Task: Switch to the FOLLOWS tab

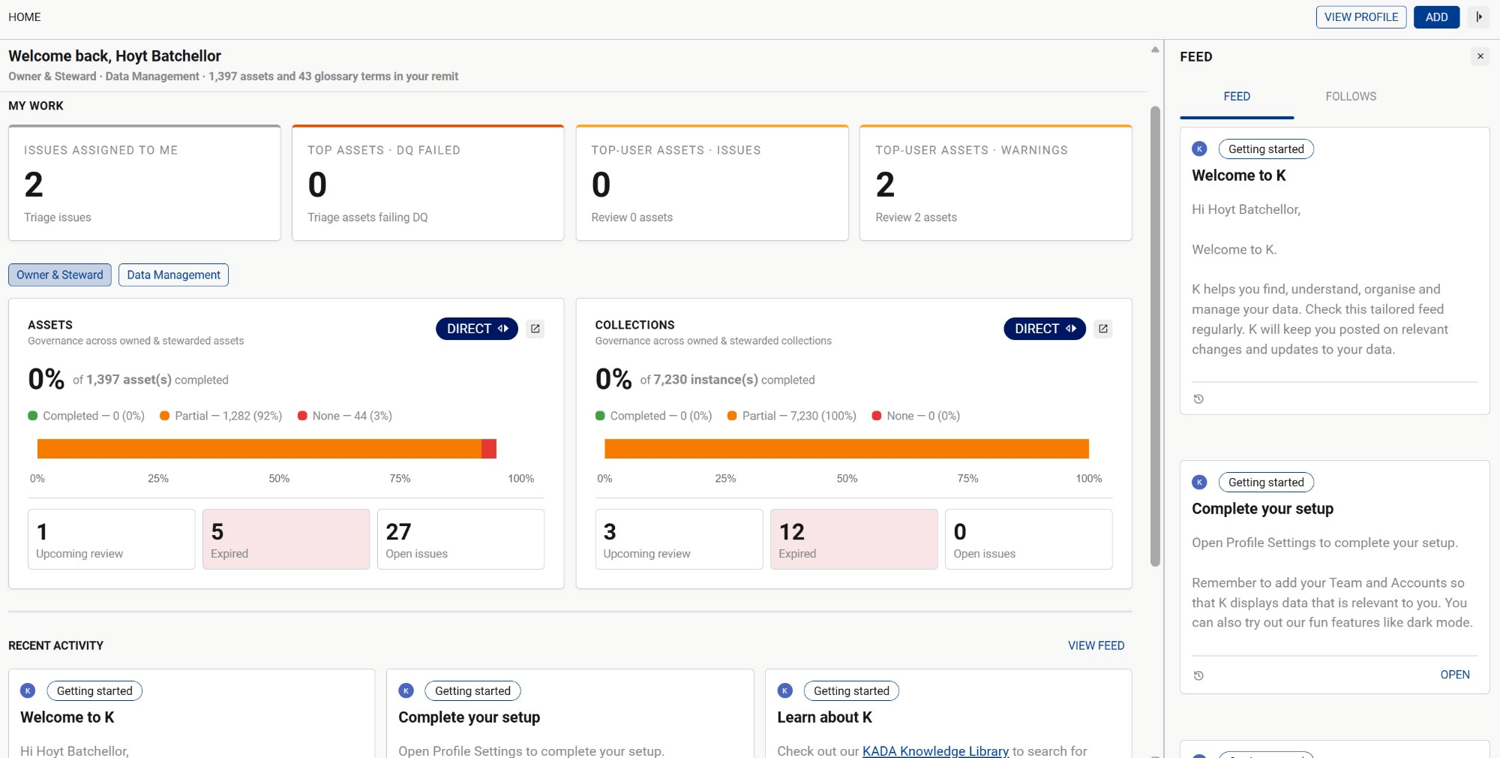Action: point(1351,97)
